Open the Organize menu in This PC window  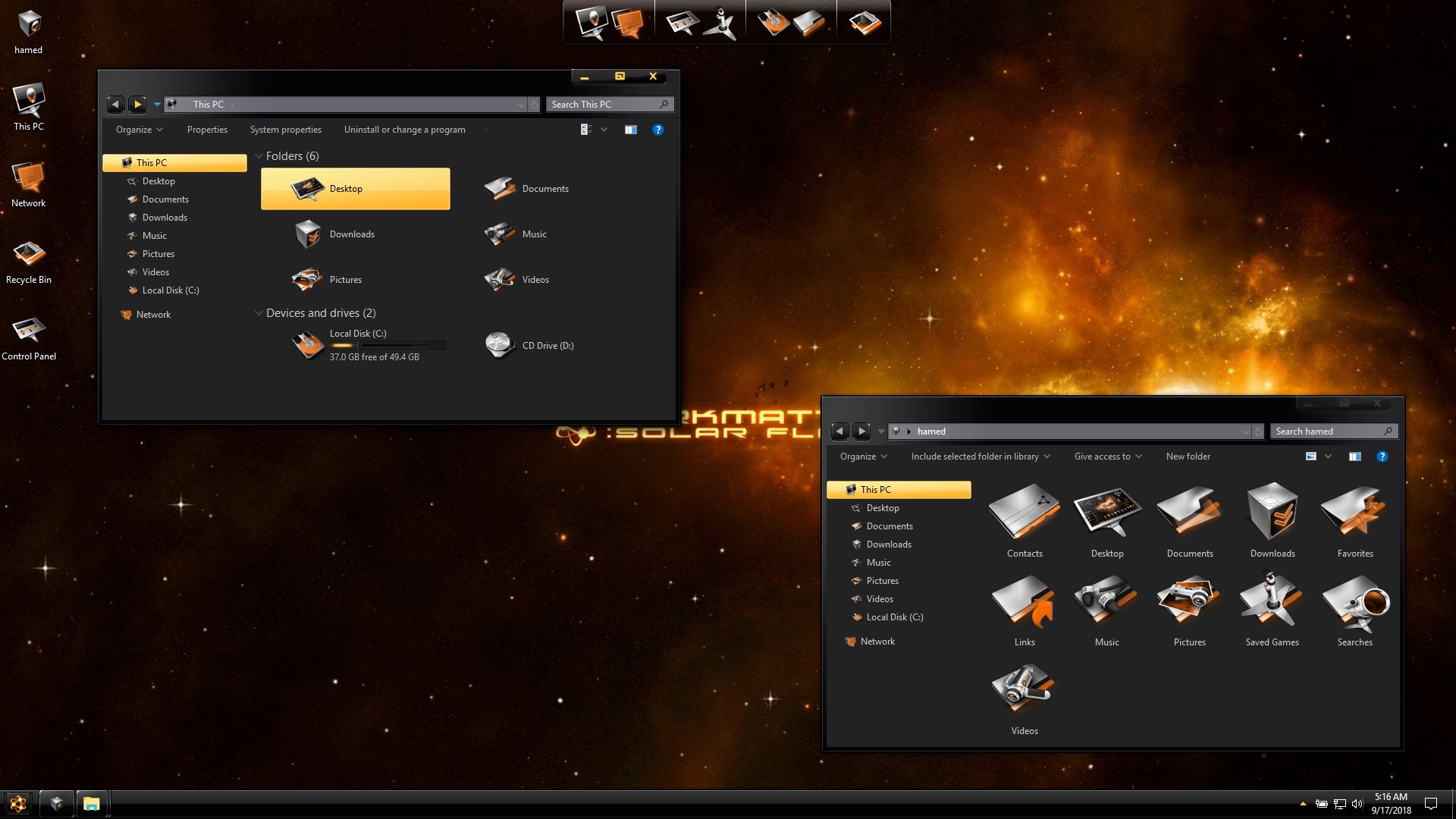pos(139,130)
